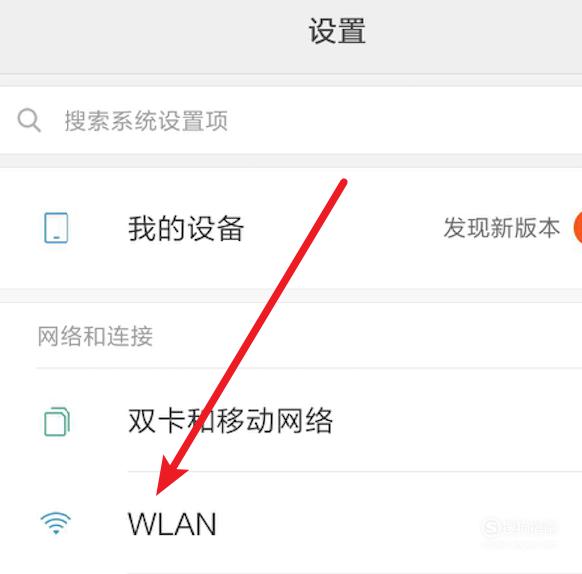Open 双卡和移动网络 settings
Viewport: 582px width, 574px height.
[x=291, y=420]
